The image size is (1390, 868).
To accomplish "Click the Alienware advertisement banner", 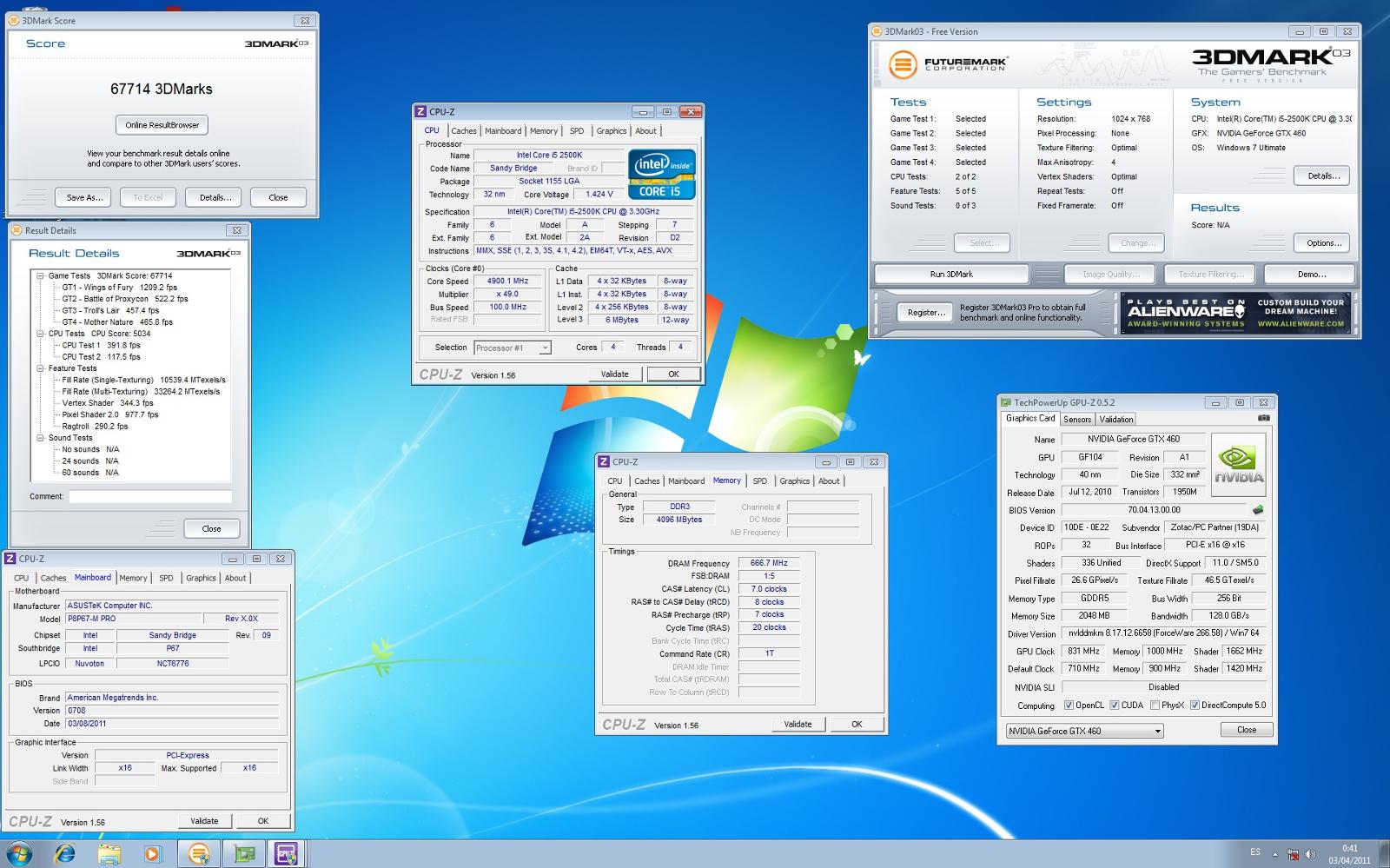I will pos(1236,313).
